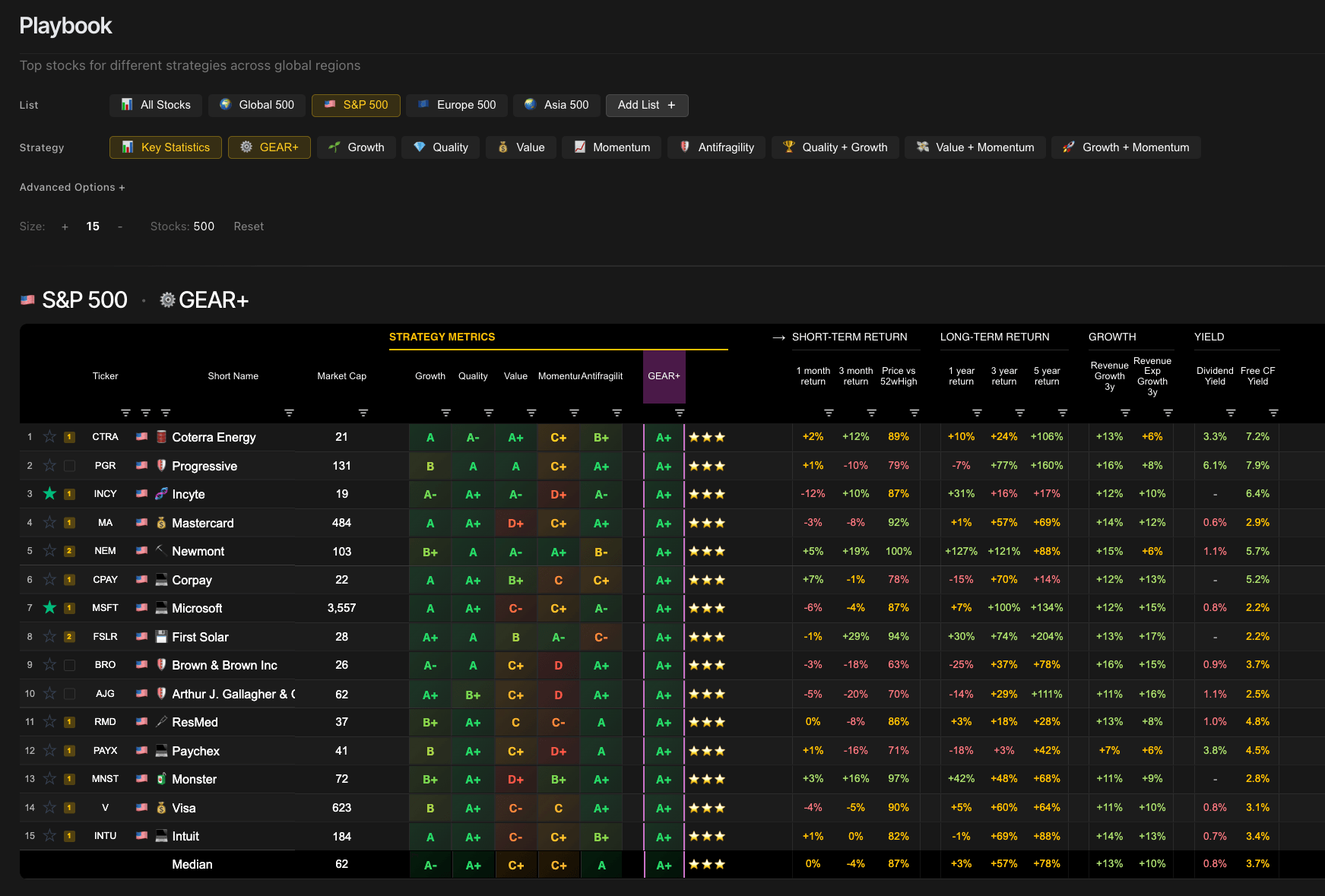Image resolution: width=1325 pixels, height=896 pixels.
Task: Click the bar-chart icon on Key Statistics
Action: 126,147
